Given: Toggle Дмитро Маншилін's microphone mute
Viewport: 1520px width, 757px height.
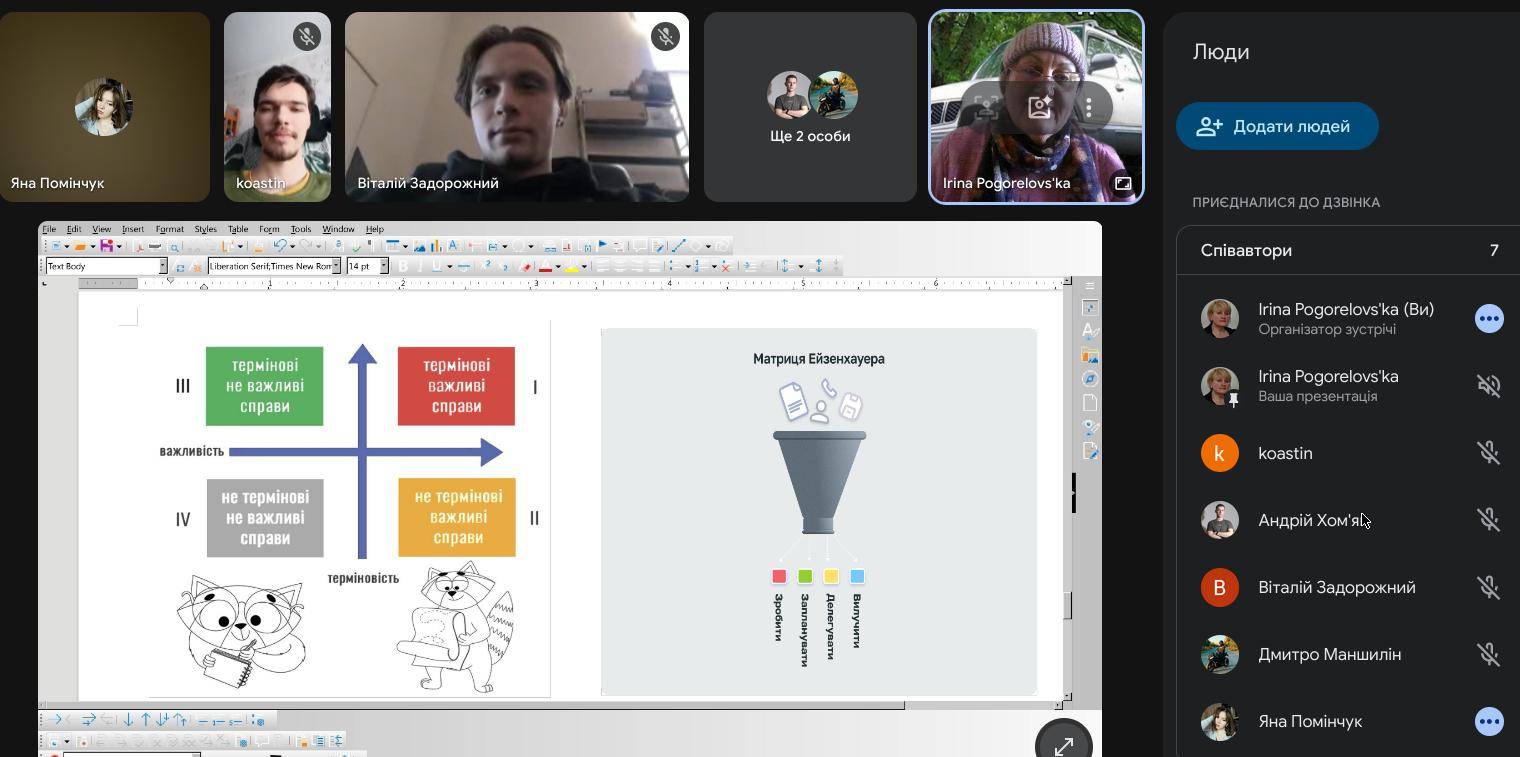Looking at the screenshot, I should pyautogui.click(x=1488, y=654).
